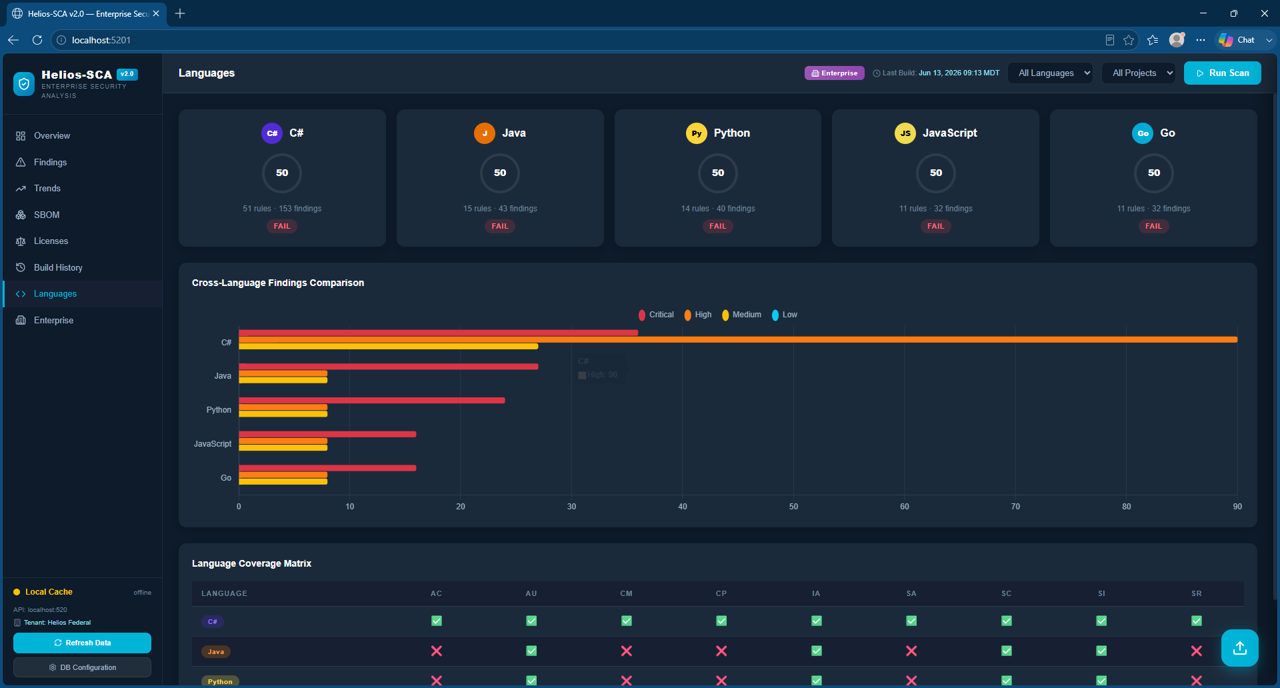Click the Languages code-brackets icon
This screenshot has width=1280, height=688.
21,294
